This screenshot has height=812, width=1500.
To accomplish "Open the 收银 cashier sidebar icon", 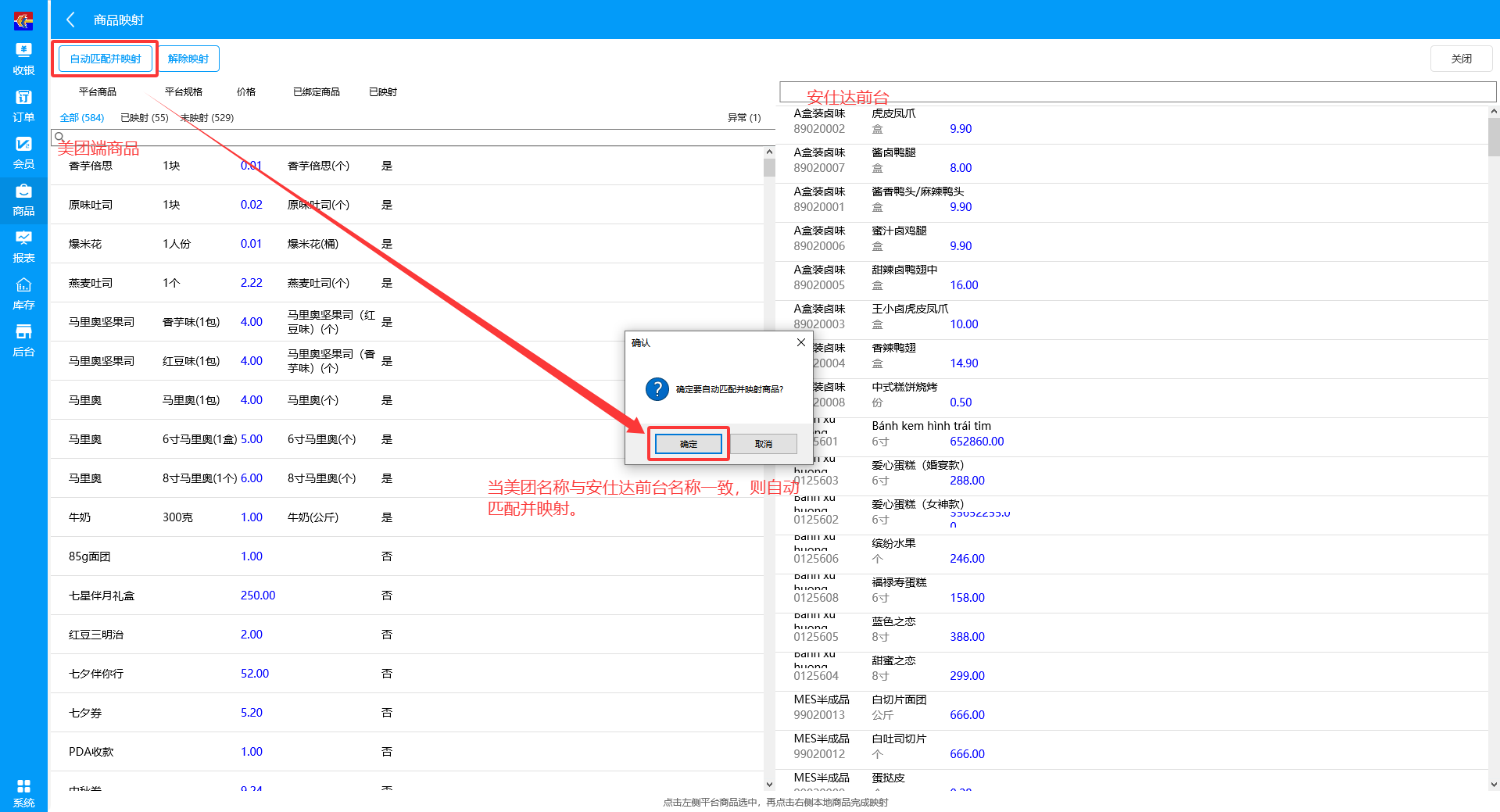I will (x=23, y=59).
